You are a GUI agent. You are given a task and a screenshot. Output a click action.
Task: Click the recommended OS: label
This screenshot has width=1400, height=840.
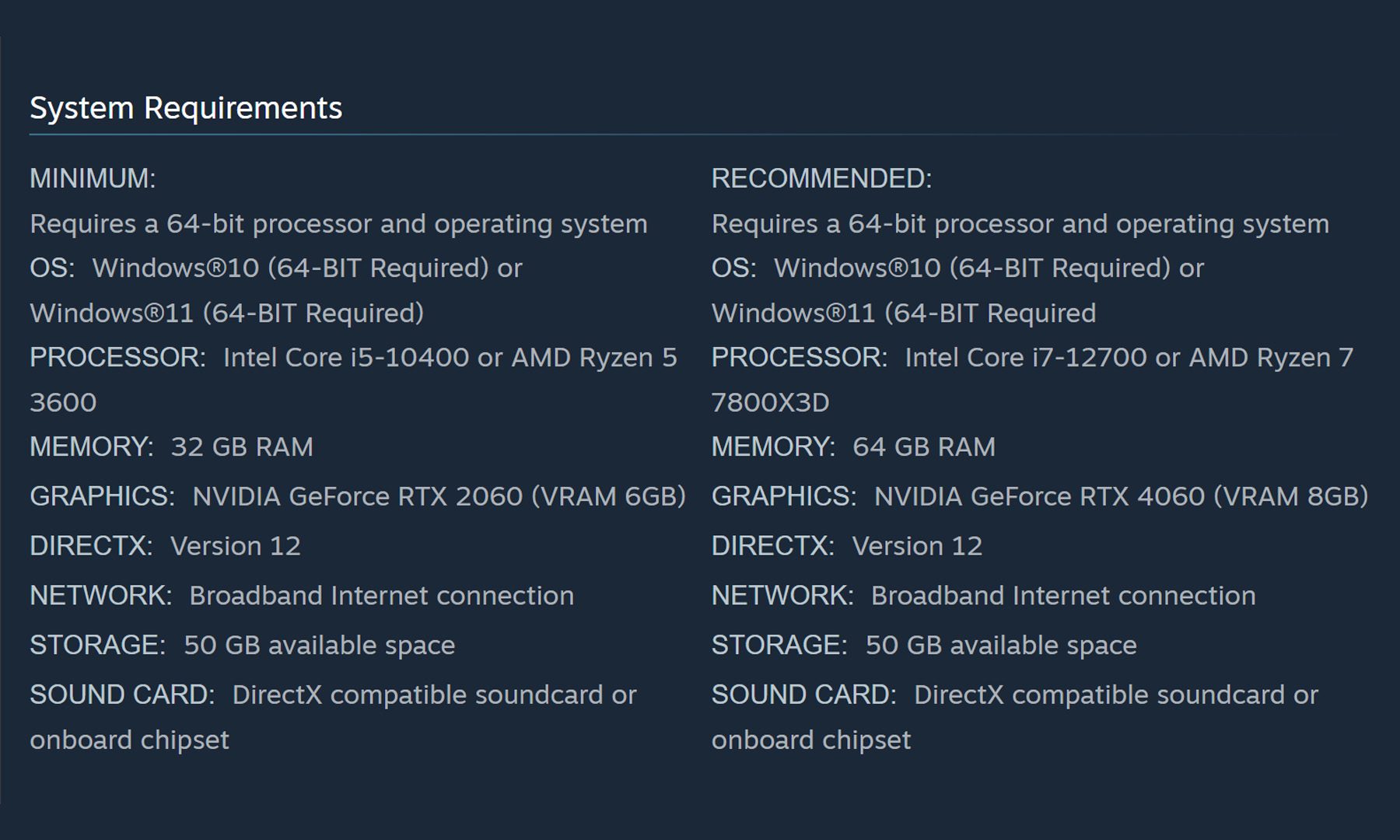click(734, 268)
